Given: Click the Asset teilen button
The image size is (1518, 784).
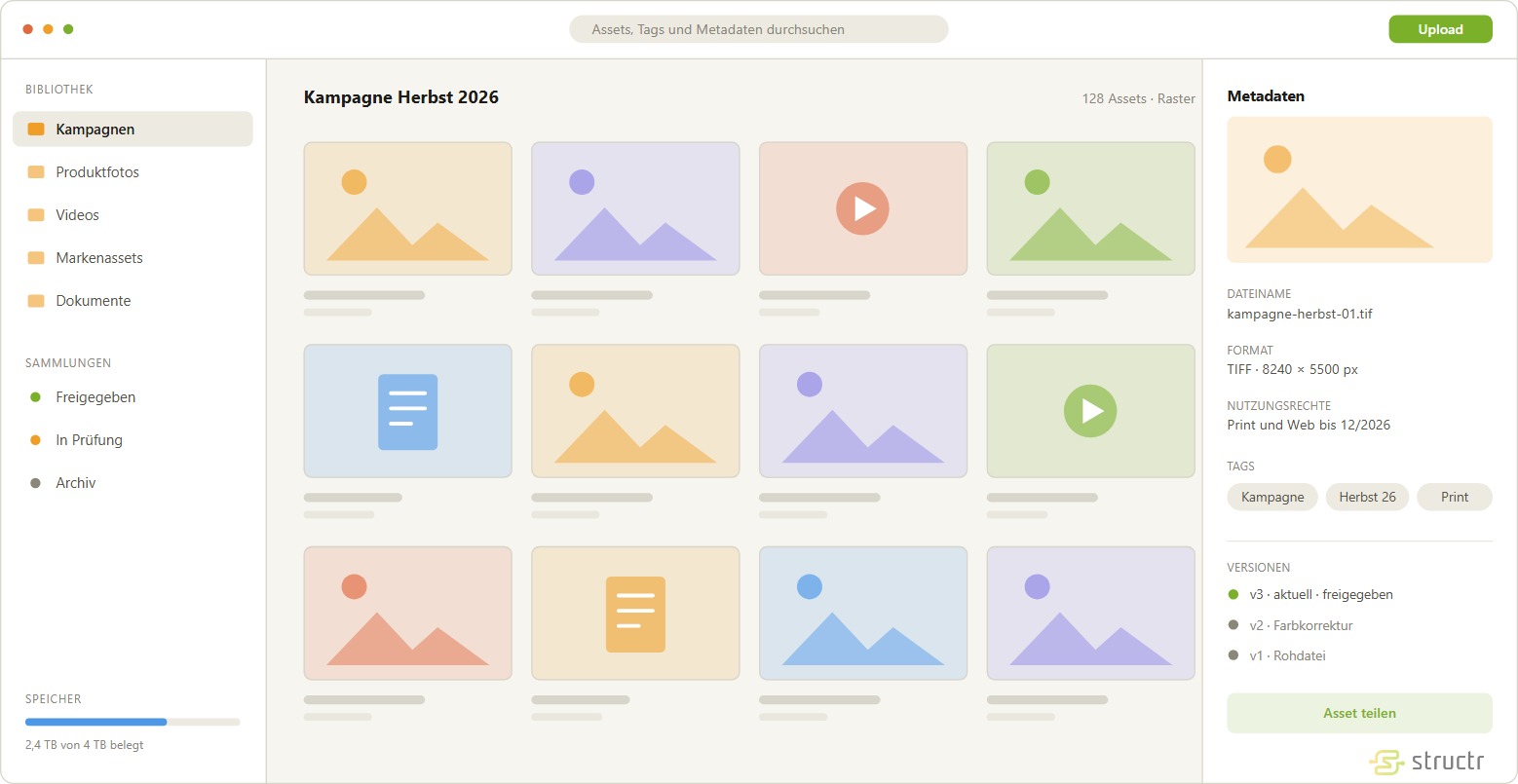Looking at the screenshot, I should 1359,713.
